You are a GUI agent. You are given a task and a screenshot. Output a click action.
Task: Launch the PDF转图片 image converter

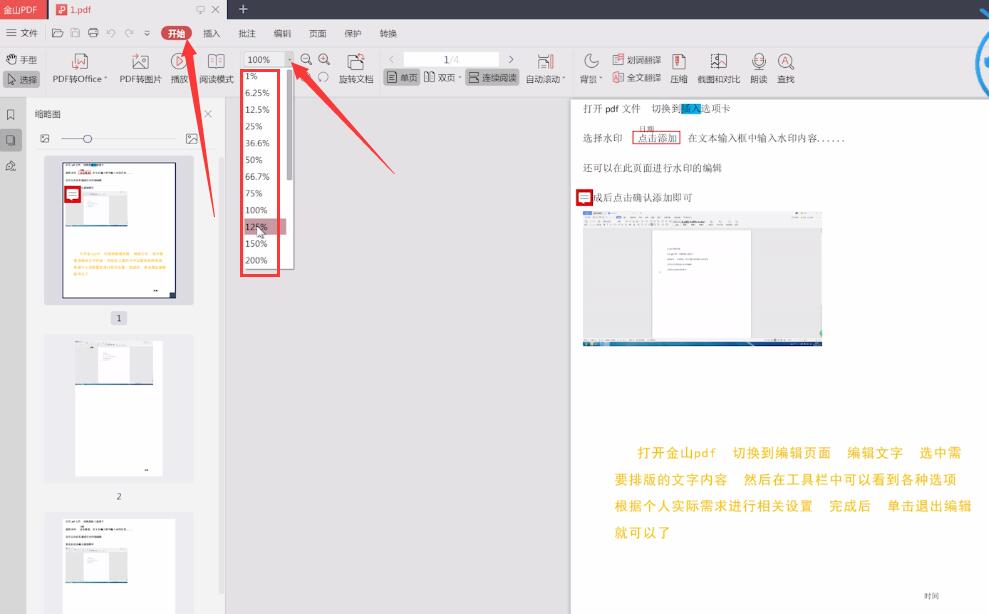point(140,69)
